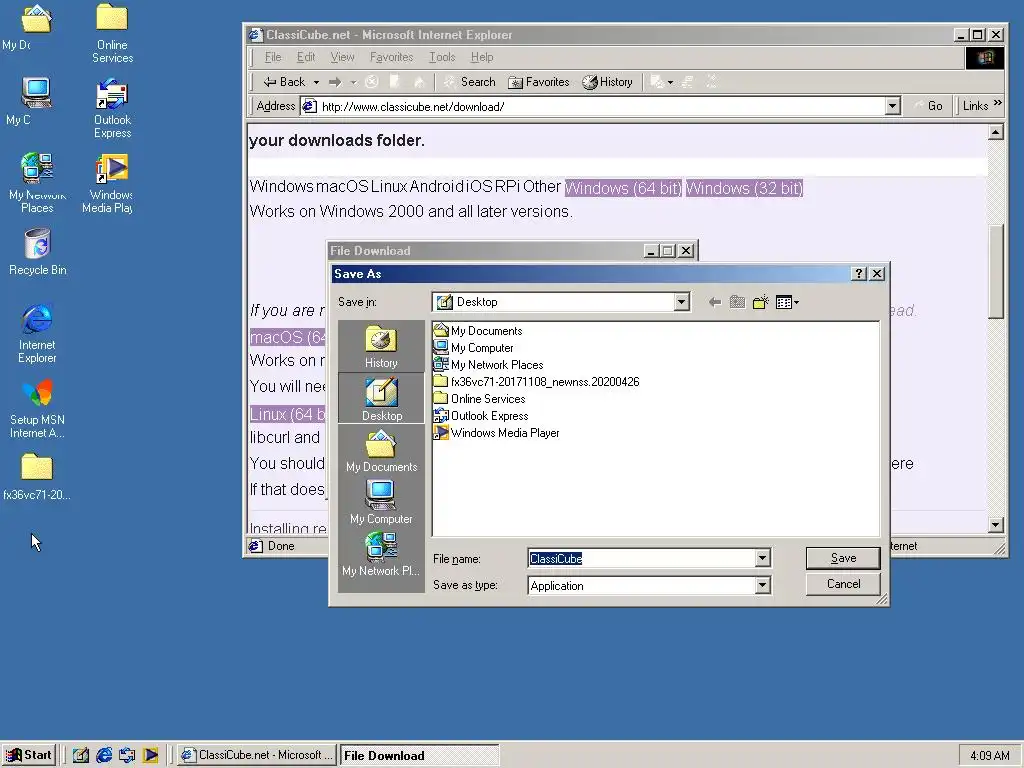The image size is (1024, 768).
Task: Click IE page scrollbar down arrow
Action: pyautogui.click(x=995, y=524)
